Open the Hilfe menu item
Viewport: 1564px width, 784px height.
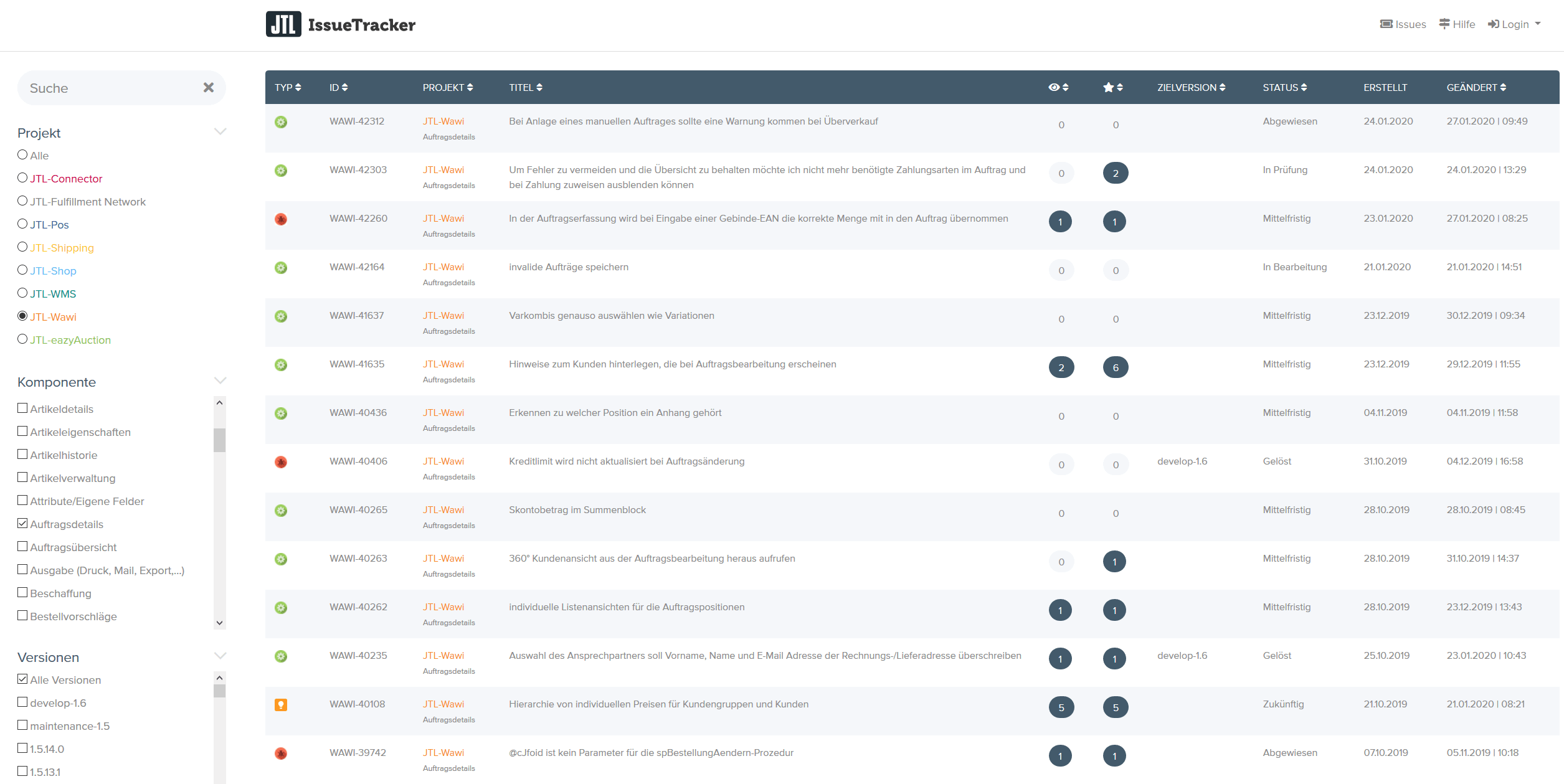tap(1457, 24)
